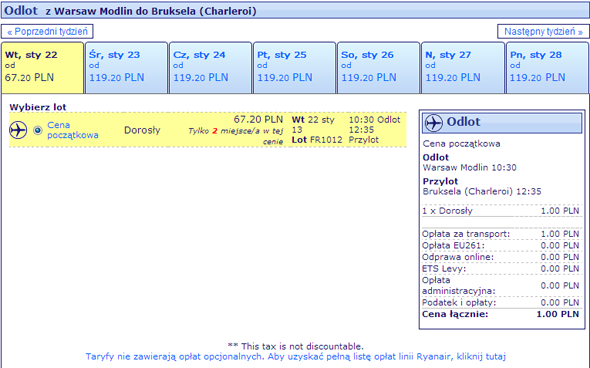Go to next week with Następny tydzień
This screenshot has width=590, height=368.
pos(543,32)
